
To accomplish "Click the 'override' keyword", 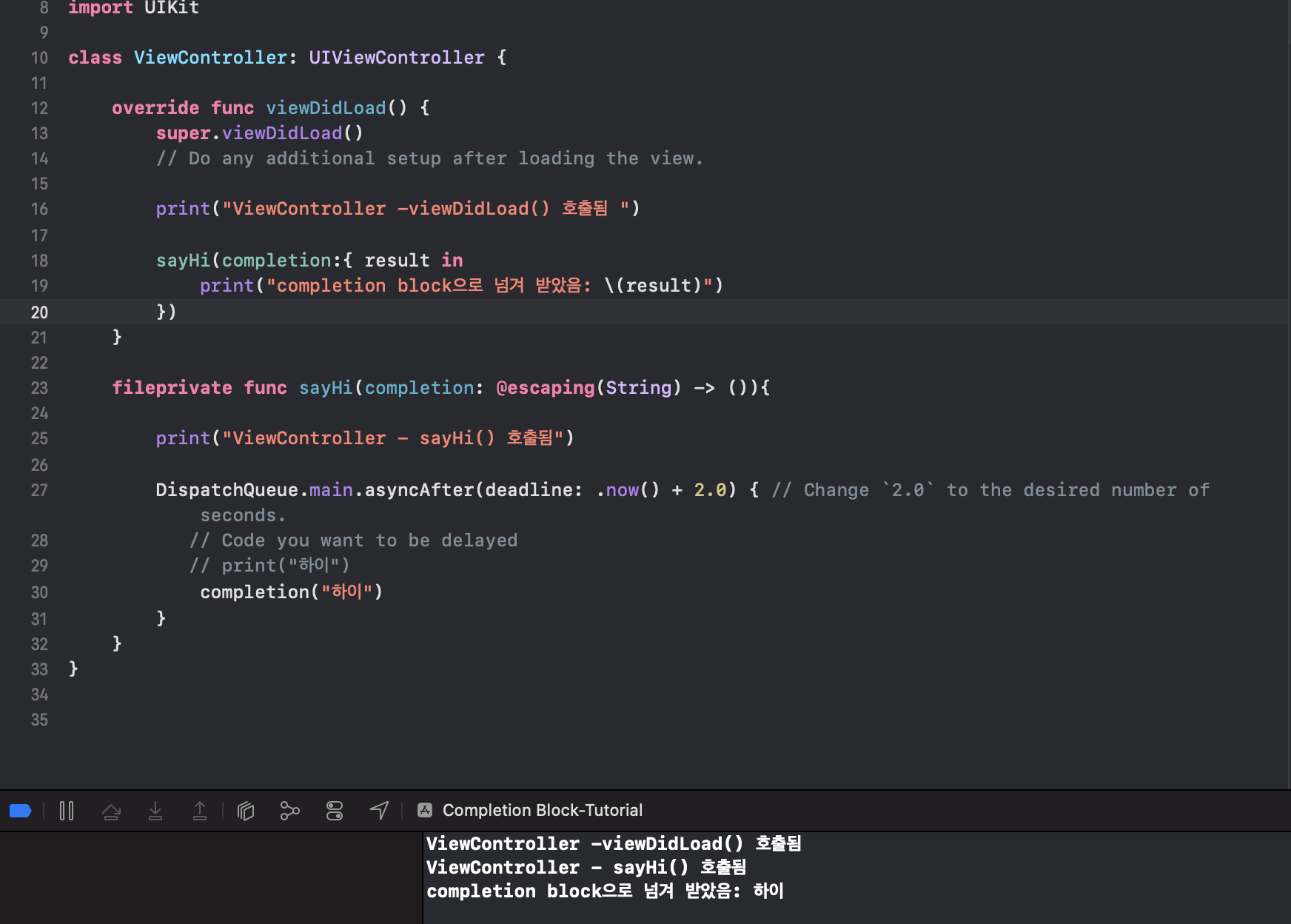I will tap(155, 108).
